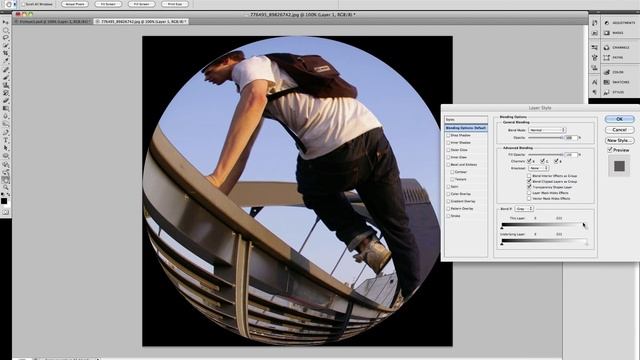Click the style preview thumbnail
Viewport: 640px width, 360px height.
(x=619, y=166)
